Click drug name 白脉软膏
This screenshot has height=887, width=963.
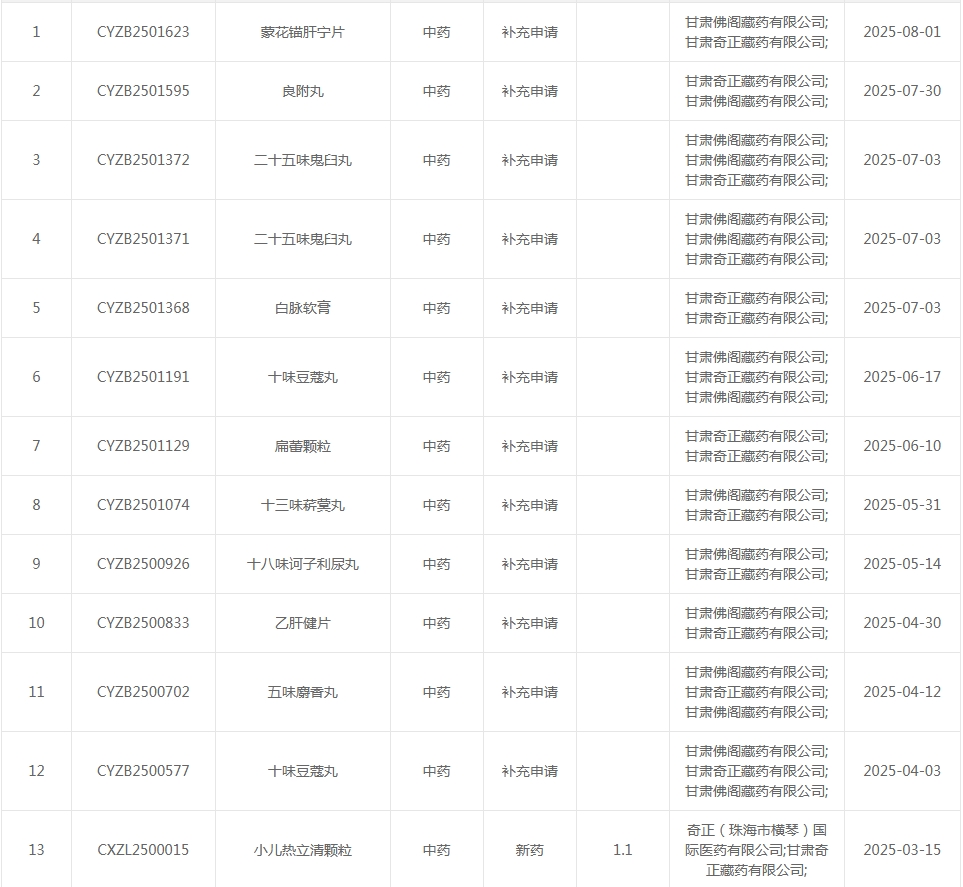click(303, 308)
